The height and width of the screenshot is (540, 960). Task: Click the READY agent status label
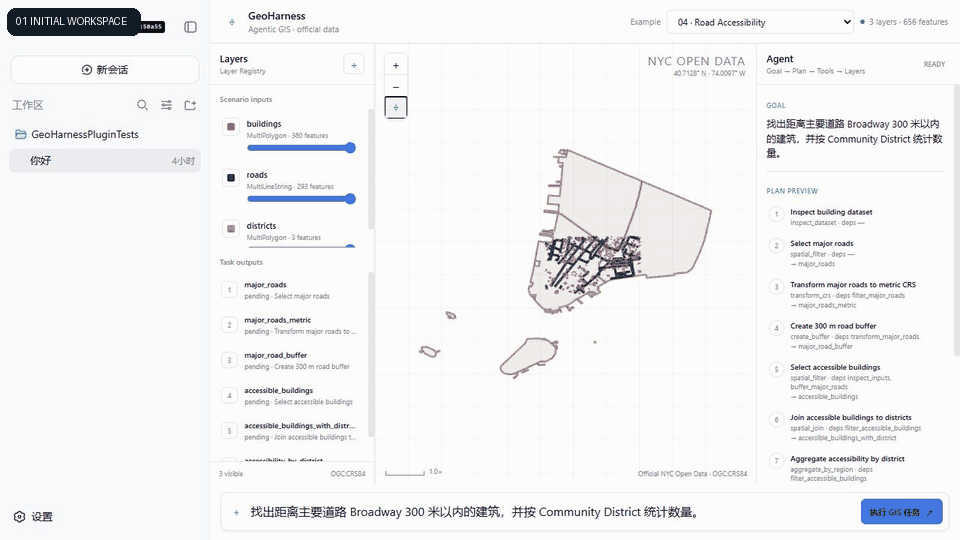pos(934,64)
